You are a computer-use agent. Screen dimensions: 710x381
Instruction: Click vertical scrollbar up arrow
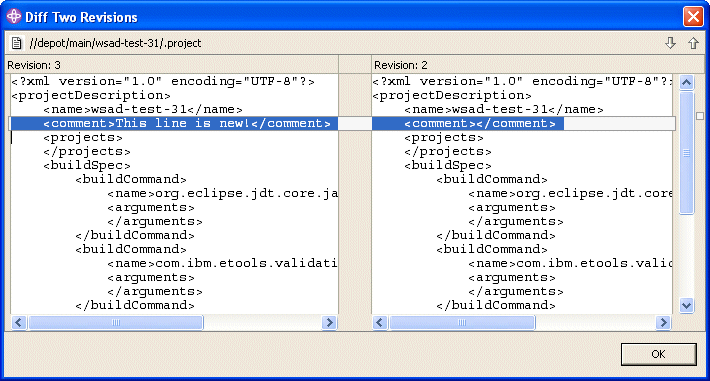point(686,82)
